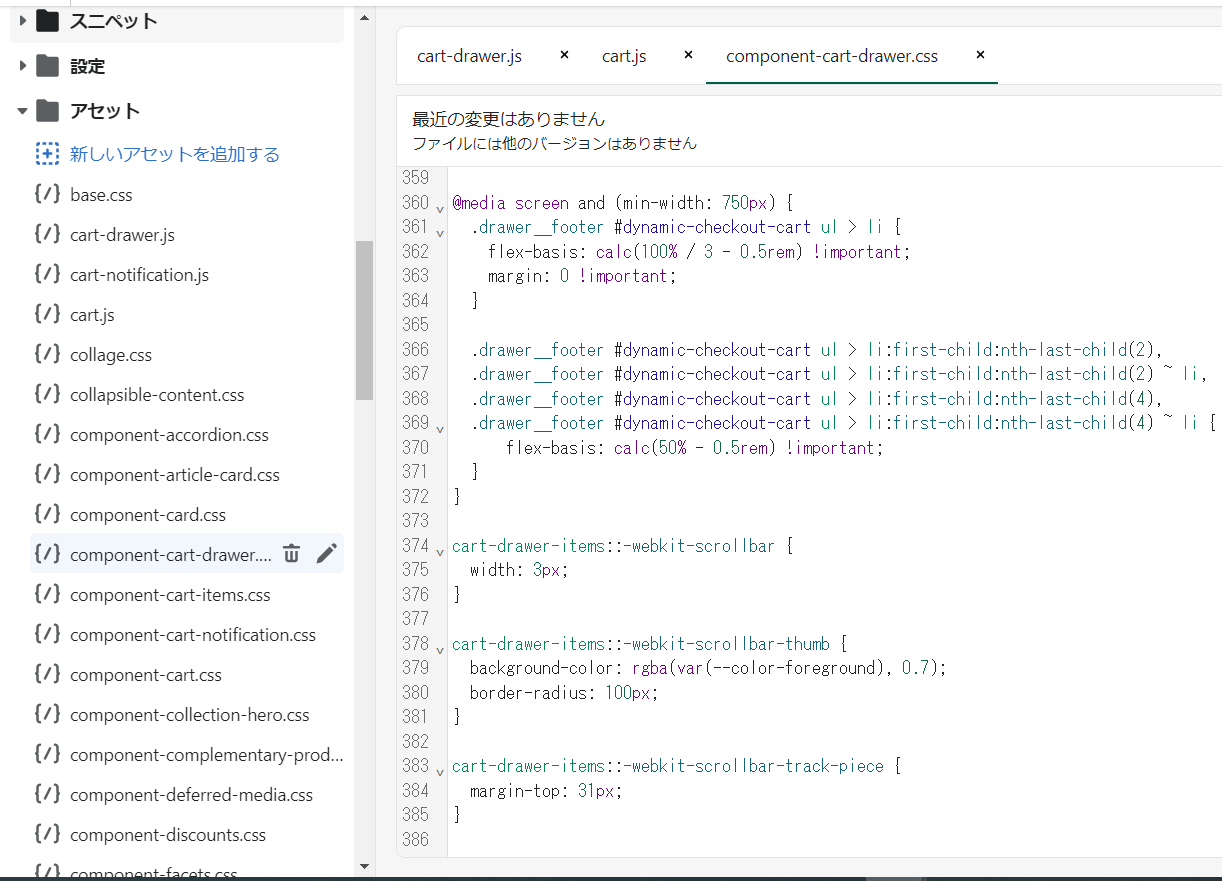Click the アセット folder icon
1222x881 pixels.
click(x=48, y=110)
